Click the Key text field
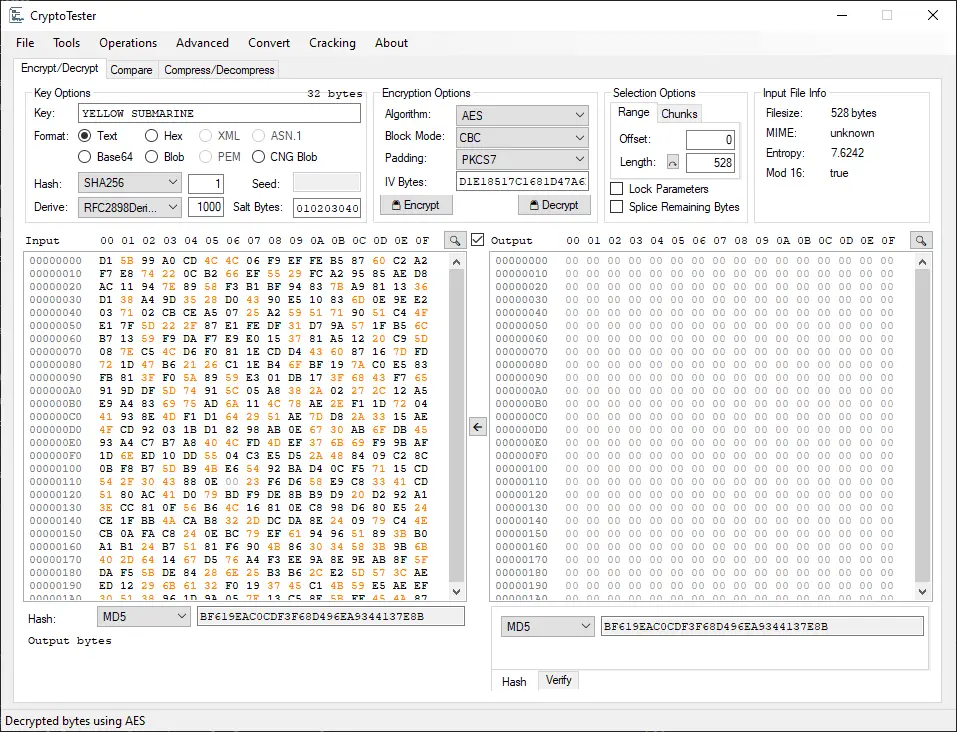 click(219, 114)
